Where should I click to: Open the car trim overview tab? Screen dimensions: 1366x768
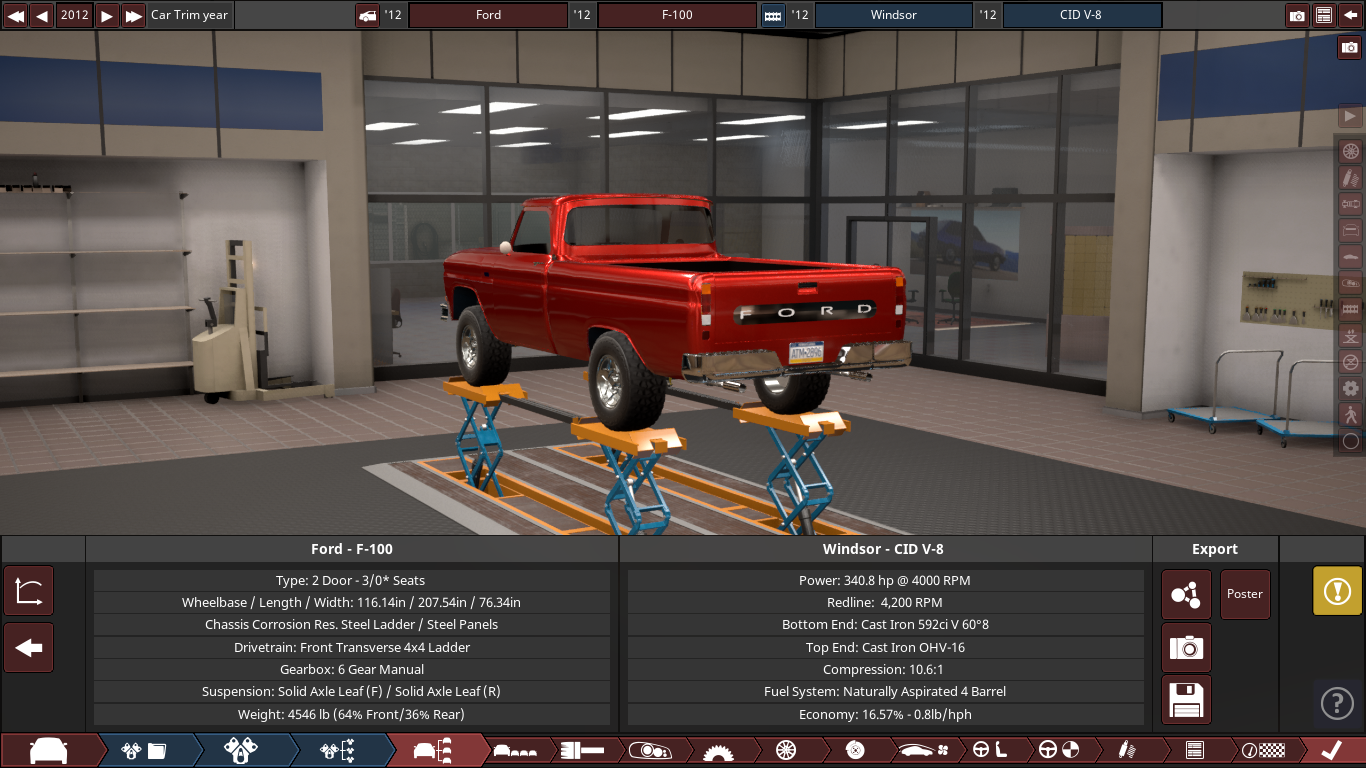[433, 751]
